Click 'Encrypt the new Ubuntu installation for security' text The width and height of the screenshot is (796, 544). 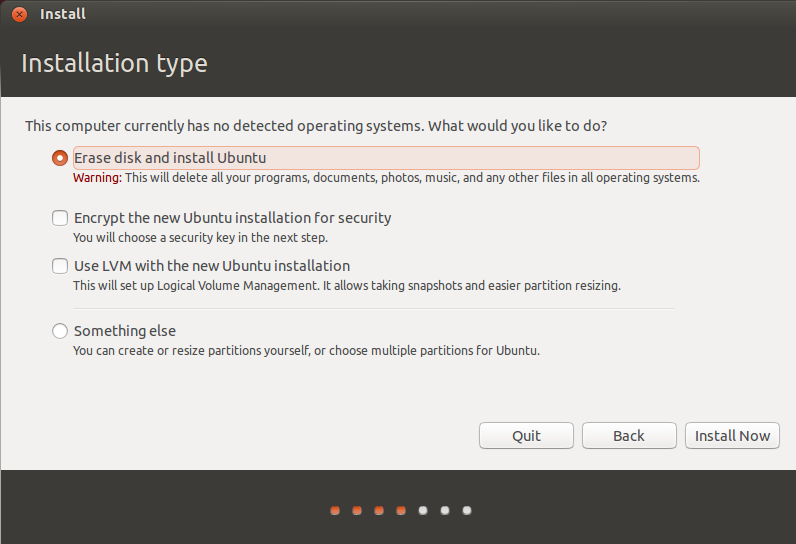(233, 218)
